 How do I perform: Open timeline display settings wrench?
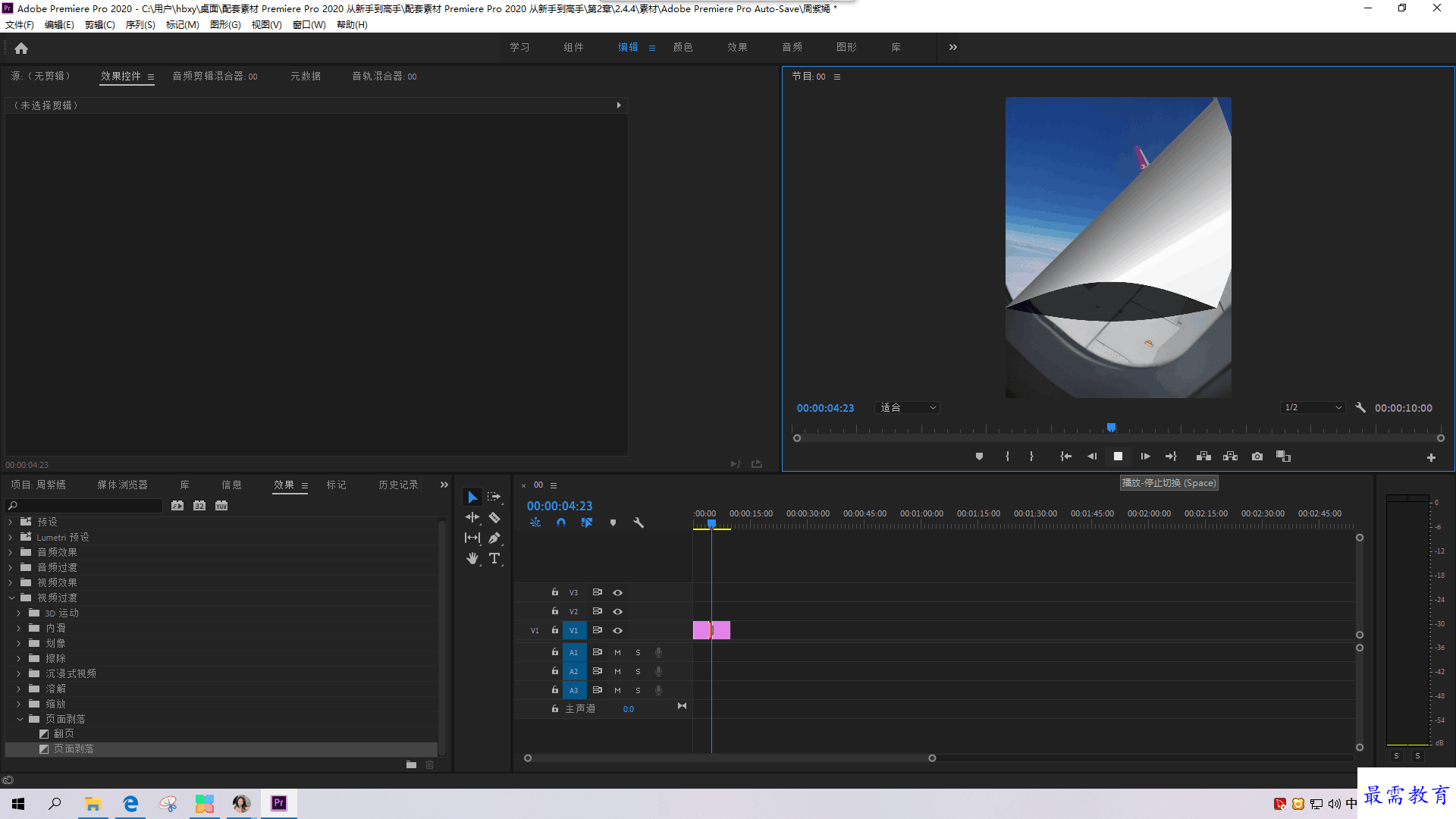pos(639,522)
